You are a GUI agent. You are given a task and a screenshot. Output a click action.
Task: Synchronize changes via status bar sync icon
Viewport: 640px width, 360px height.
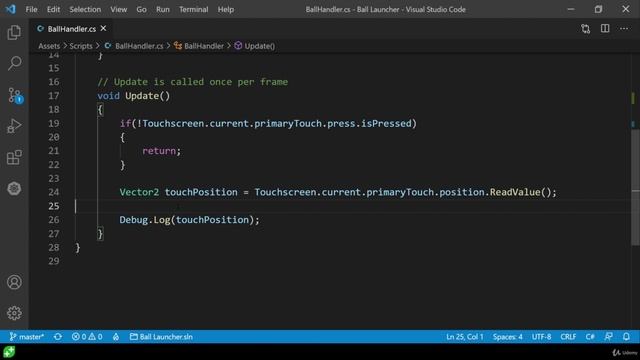(58, 337)
